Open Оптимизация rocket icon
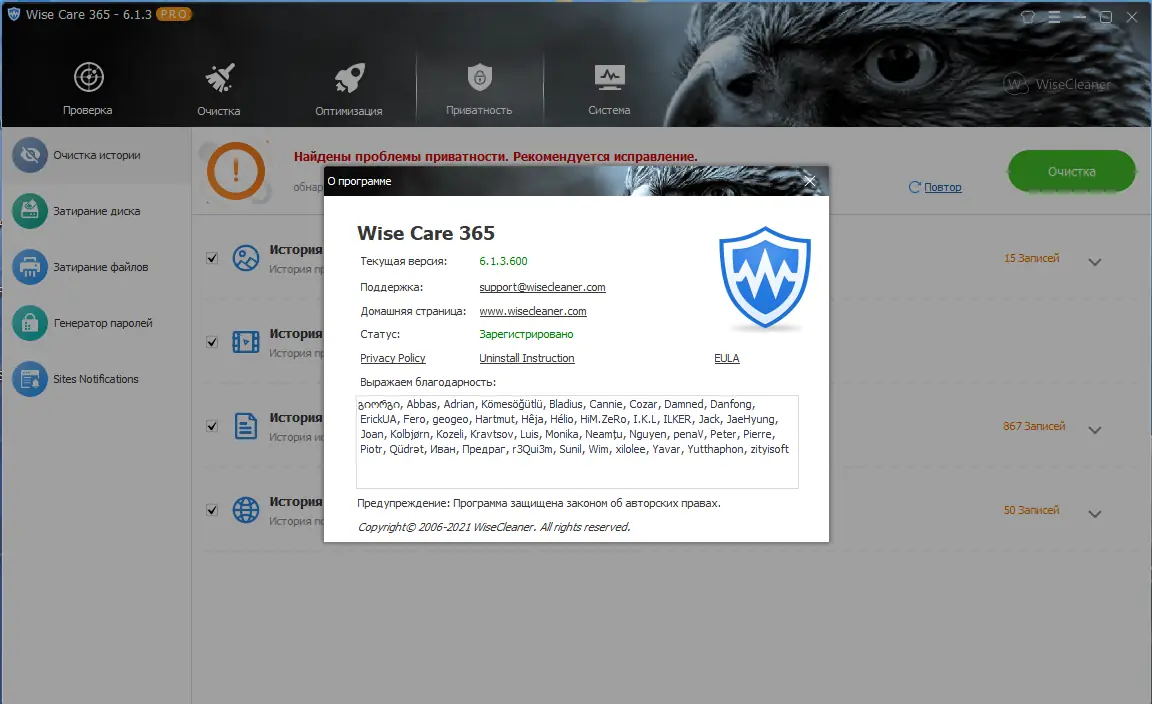 (x=349, y=77)
